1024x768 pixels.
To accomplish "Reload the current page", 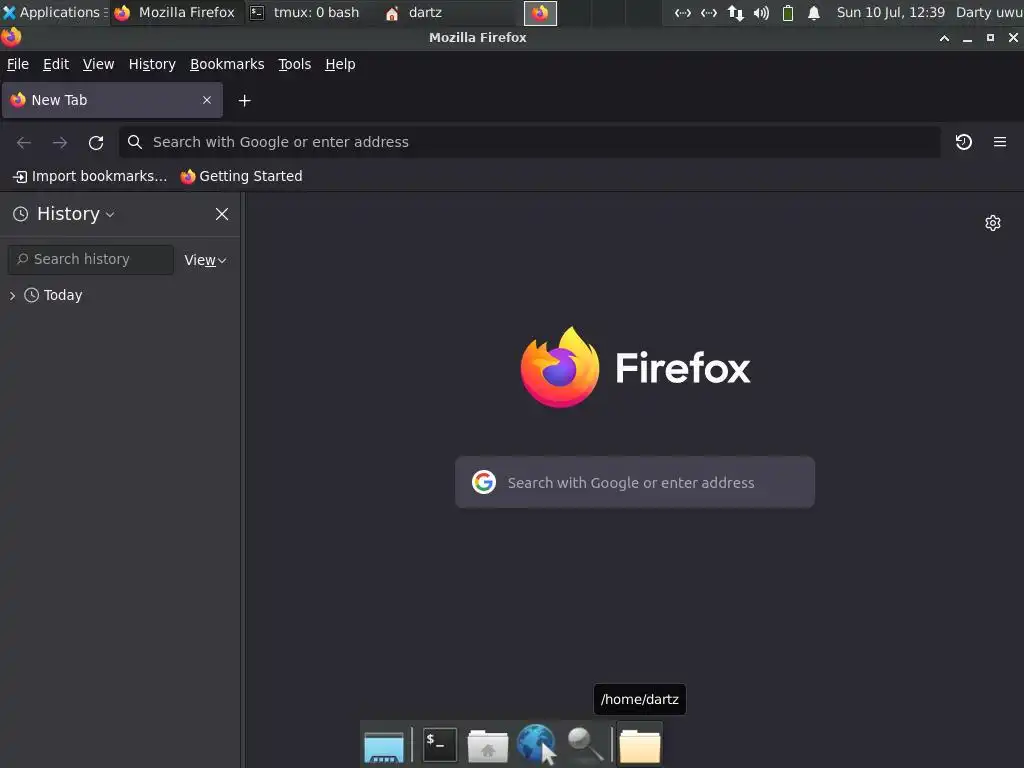I will point(96,142).
